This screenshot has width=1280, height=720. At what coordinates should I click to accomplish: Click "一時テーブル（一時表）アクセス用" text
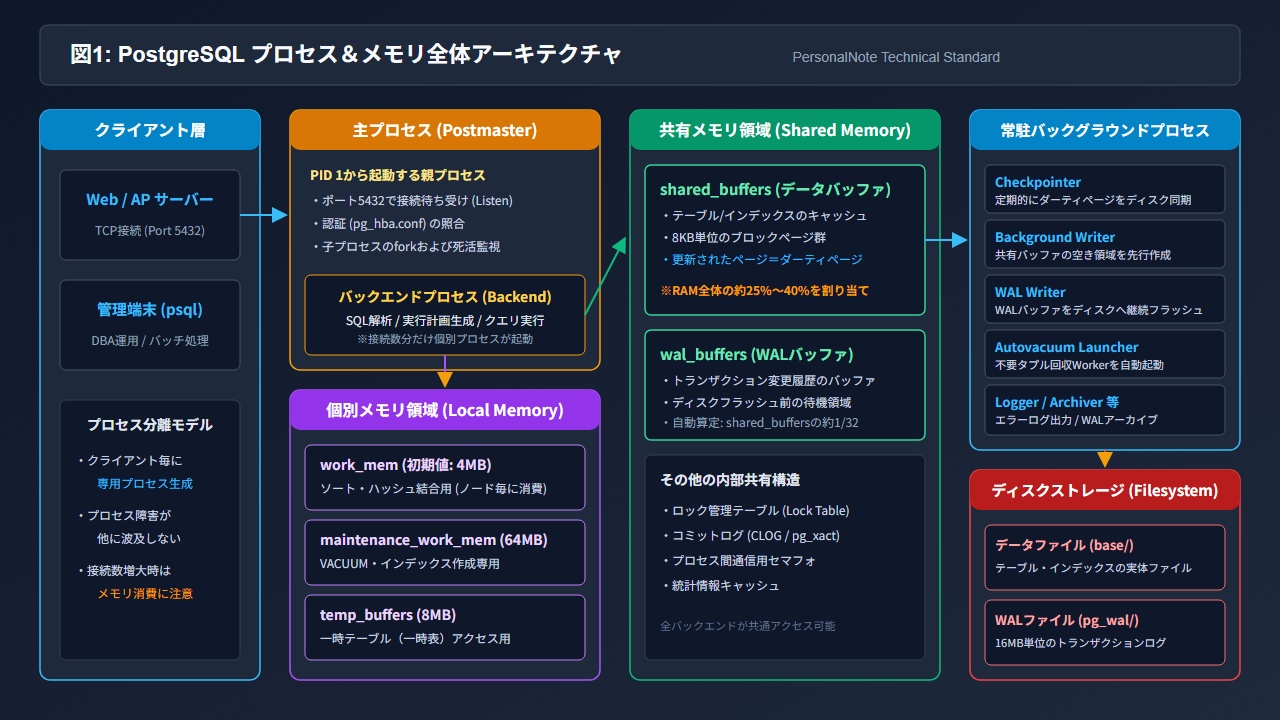[415, 639]
